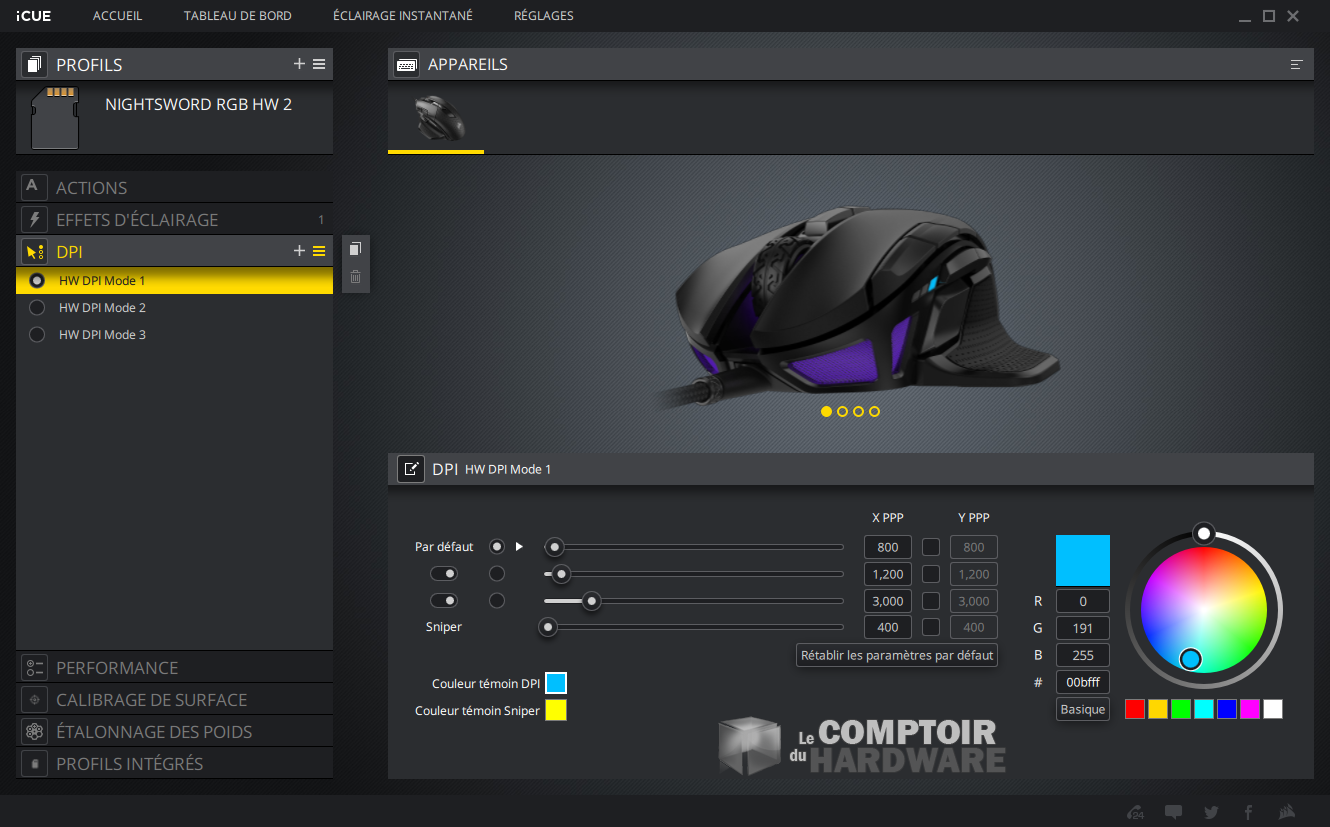1330x827 pixels.
Task: Select the ACTIONS panel icon
Action: coord(34,187)
